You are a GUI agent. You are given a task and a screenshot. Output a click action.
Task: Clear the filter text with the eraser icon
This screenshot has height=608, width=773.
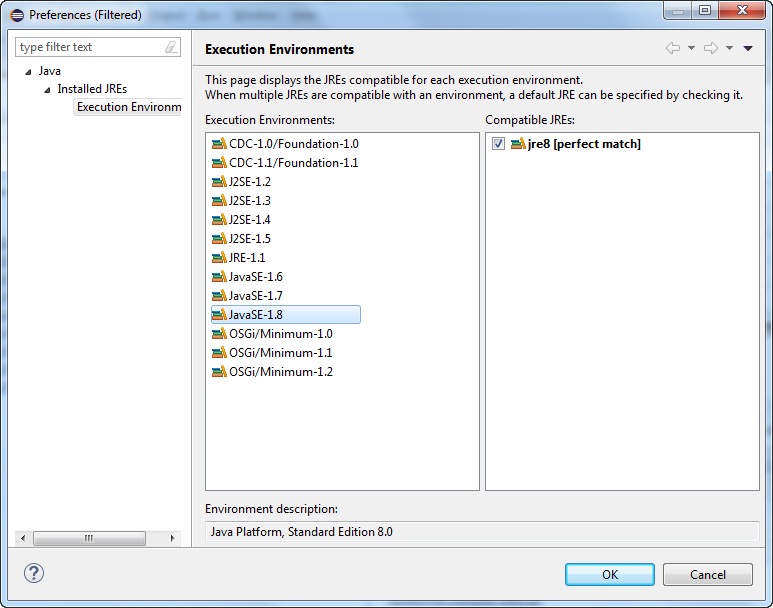[171, 47]
